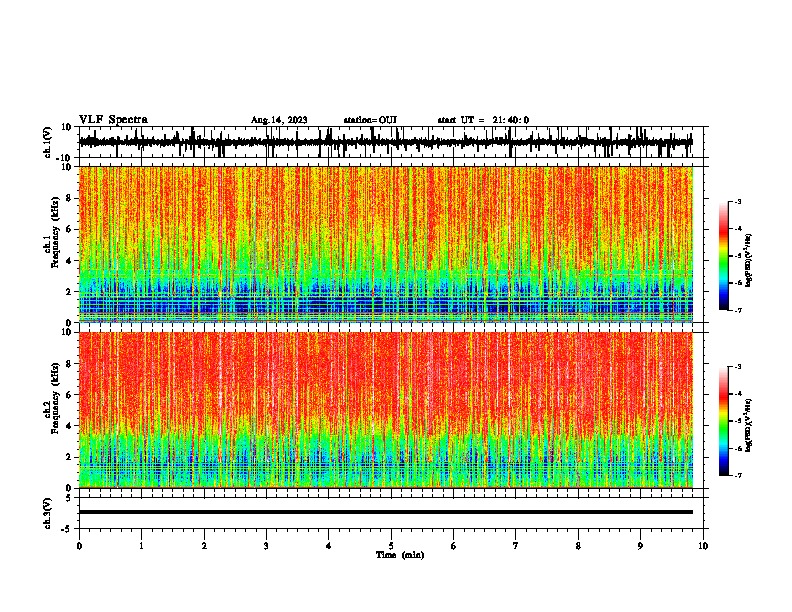Click time axis tick label "2"
The height and width of the screenshot is (612, 792).
[204, 546]
